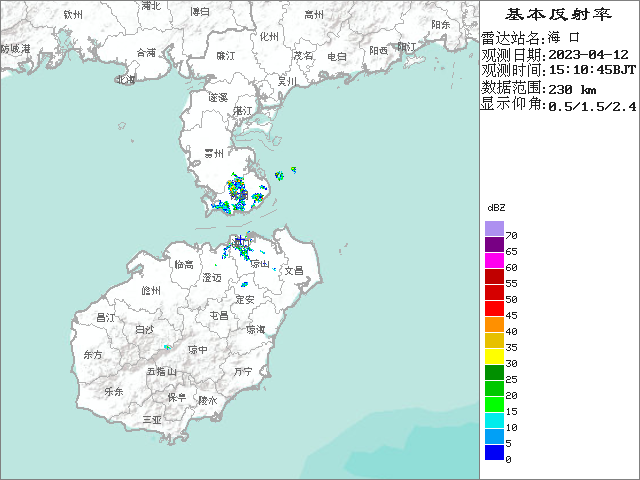Click the 化州 map label

[269, 37]
